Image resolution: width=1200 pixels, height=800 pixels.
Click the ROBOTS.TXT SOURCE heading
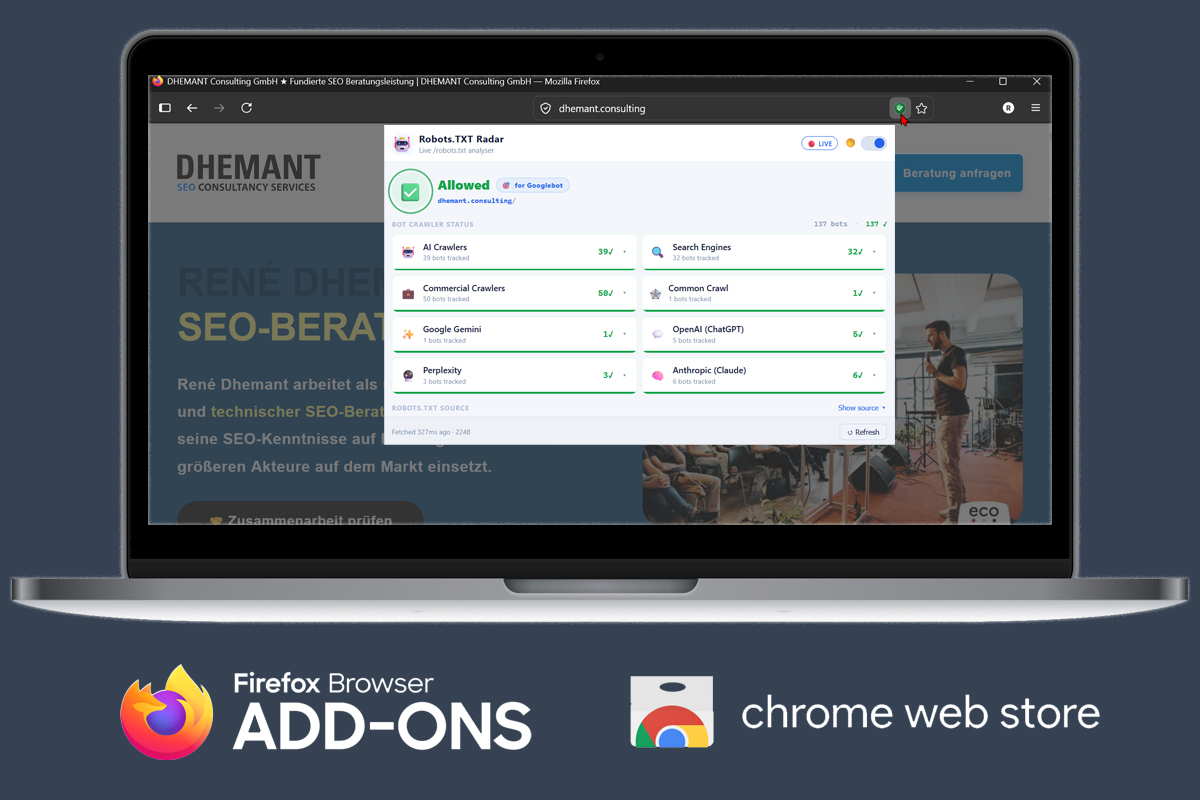pyautogui.click(x=430, y=408)
